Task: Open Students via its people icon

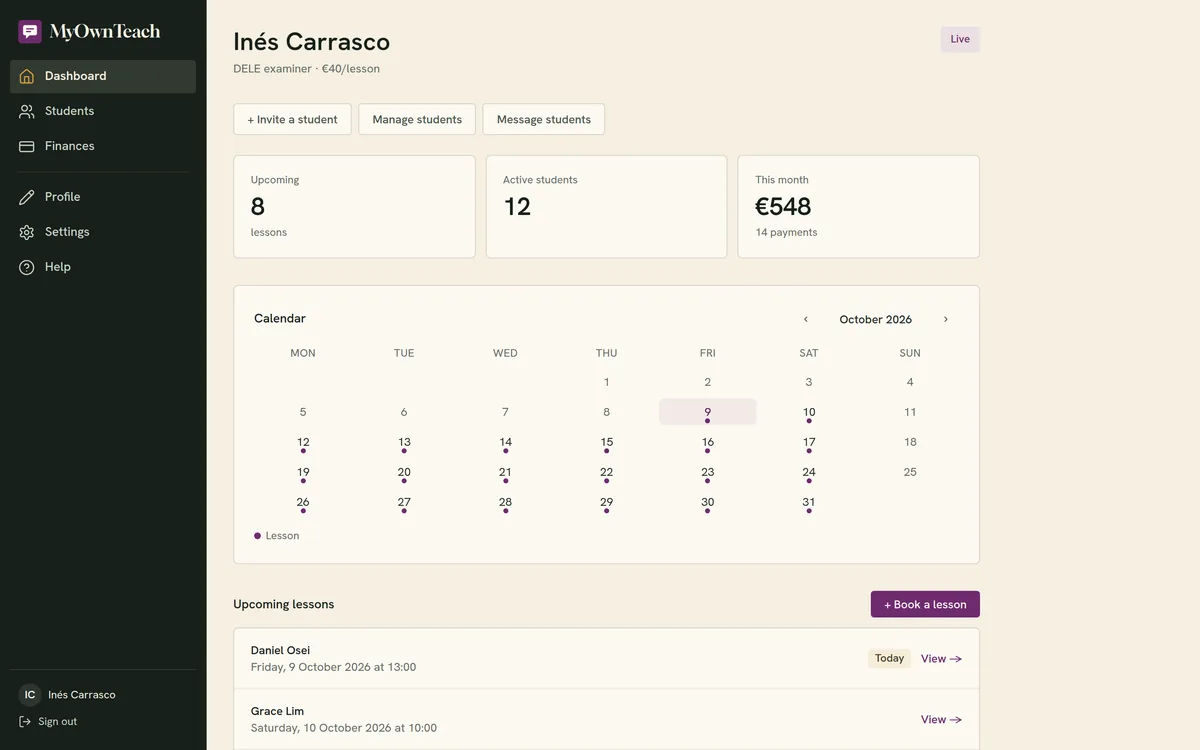Action: pos(27,111)
